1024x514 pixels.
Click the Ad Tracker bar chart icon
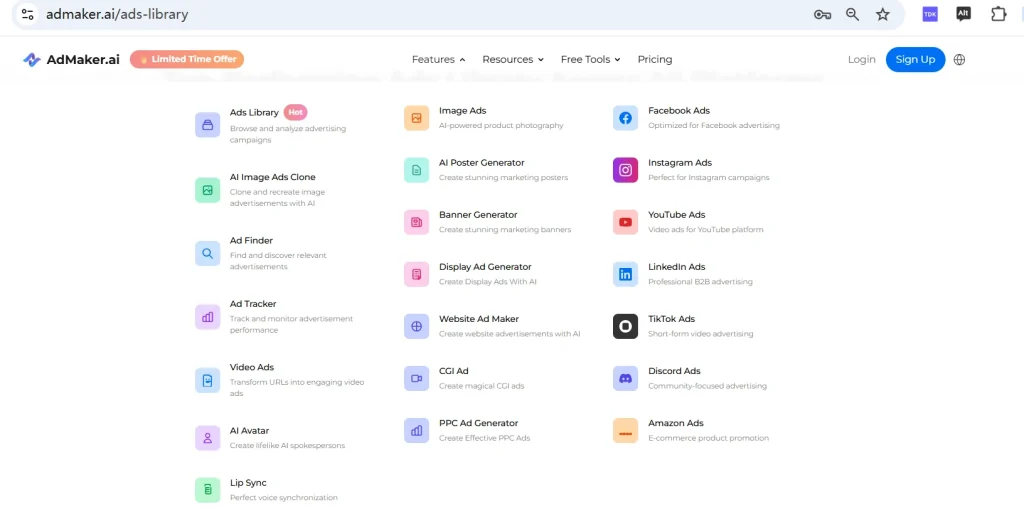[208, 317]
